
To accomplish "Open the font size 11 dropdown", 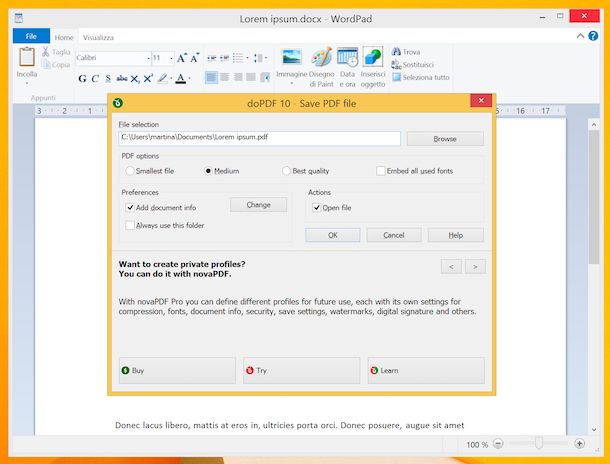I will tap(171, 58).
